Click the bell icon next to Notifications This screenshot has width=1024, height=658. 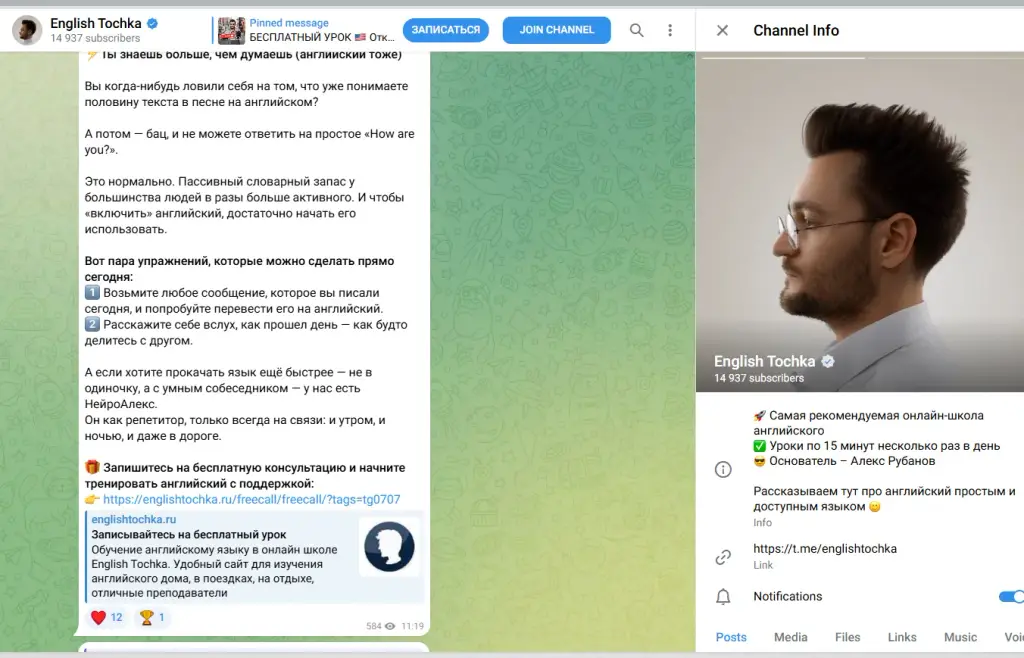click(723, 597)
